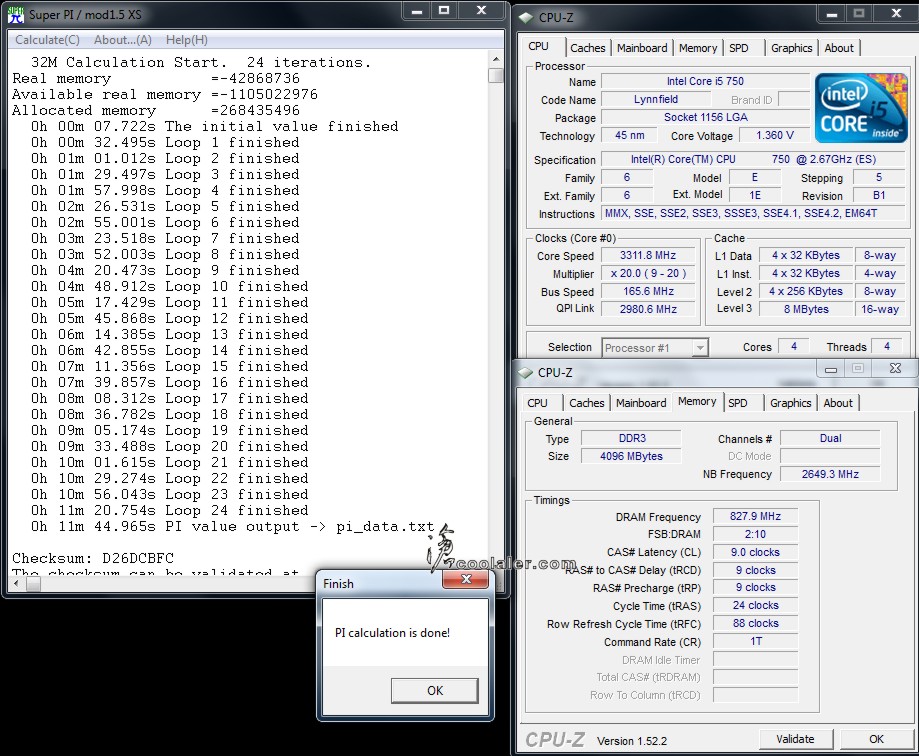Click the CAS# Latency value '9.0 clocks'

(755, 552)
